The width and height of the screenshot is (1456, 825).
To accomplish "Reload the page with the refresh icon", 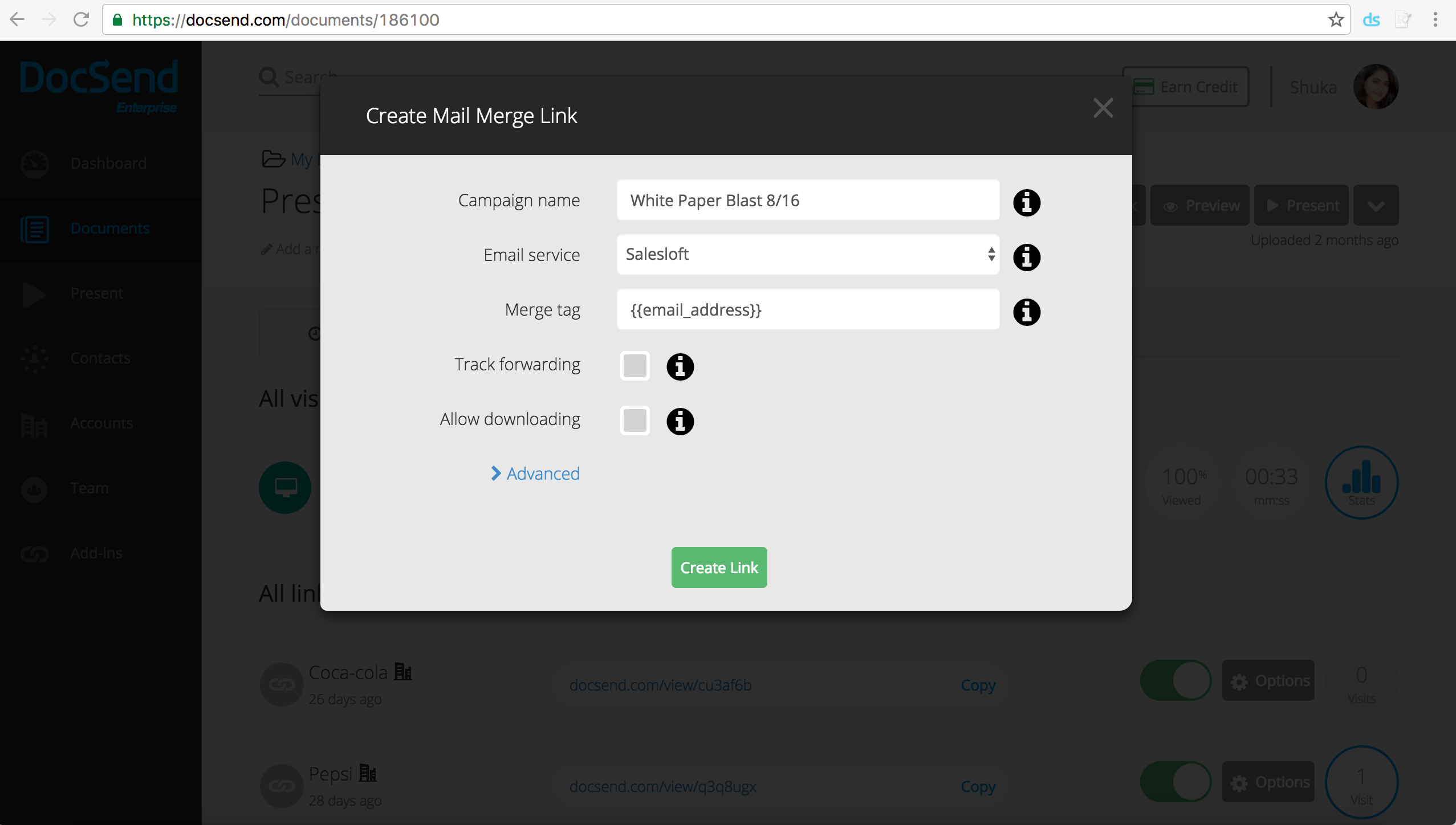I will tap(81, 20).
